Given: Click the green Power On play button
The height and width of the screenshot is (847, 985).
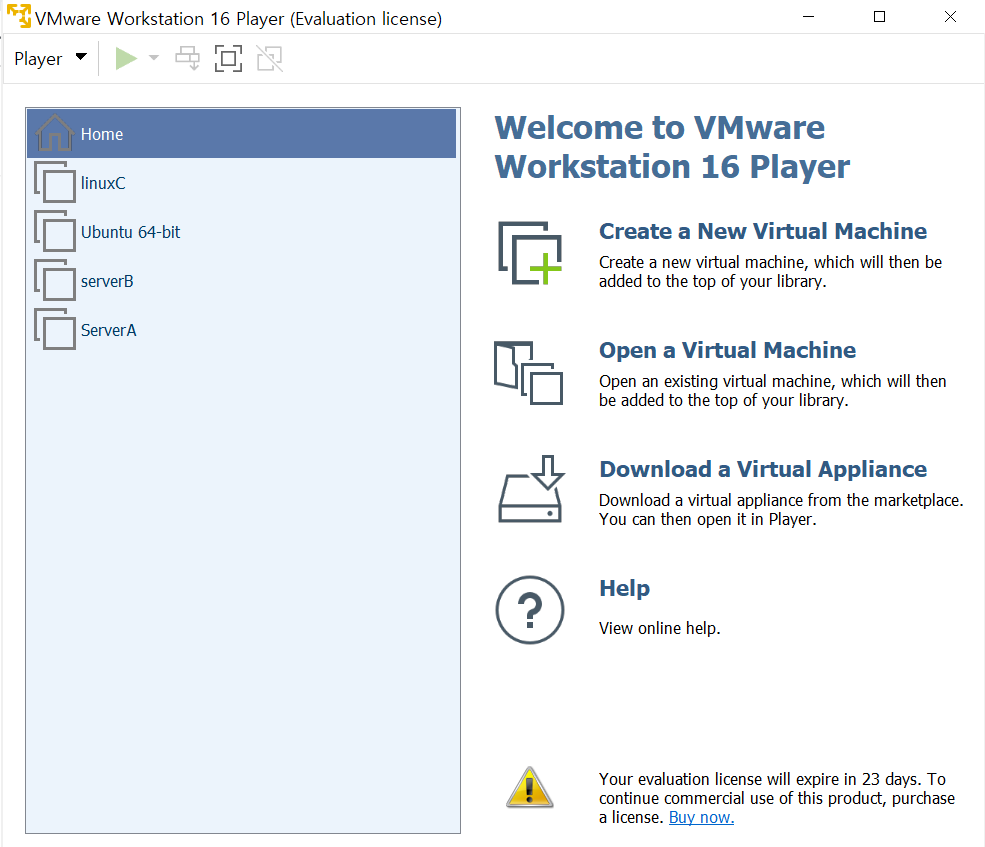Looking at the screenshot, I should 126,58.
